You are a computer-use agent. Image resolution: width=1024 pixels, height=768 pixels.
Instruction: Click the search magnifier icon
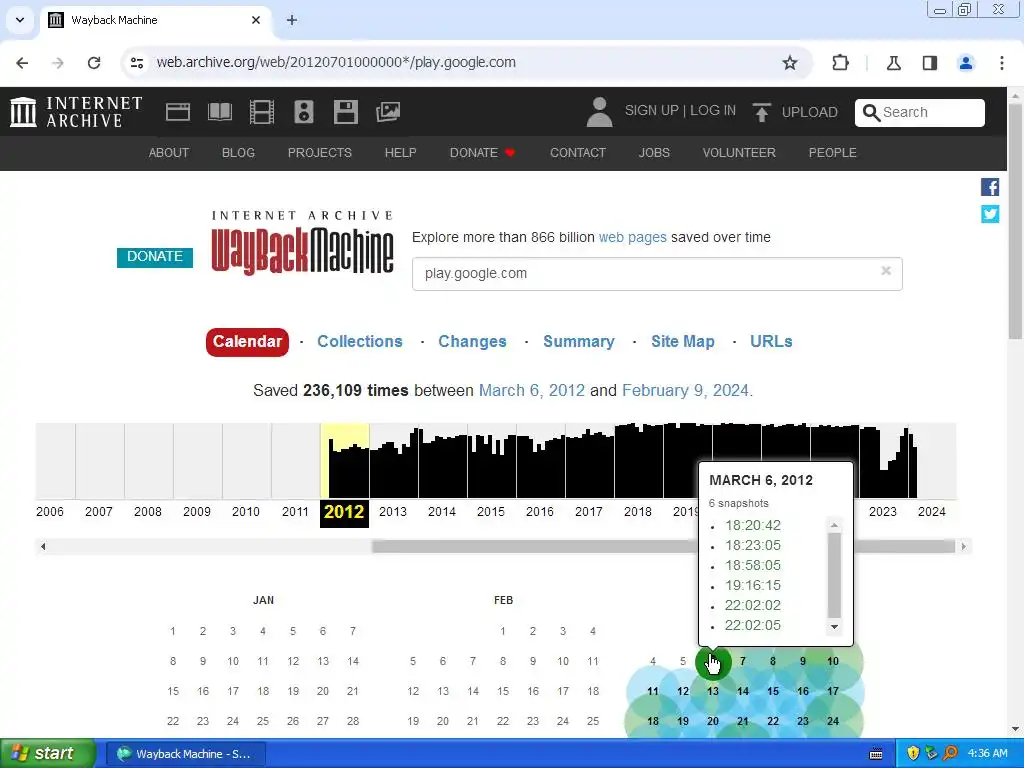tap(871, 112)
